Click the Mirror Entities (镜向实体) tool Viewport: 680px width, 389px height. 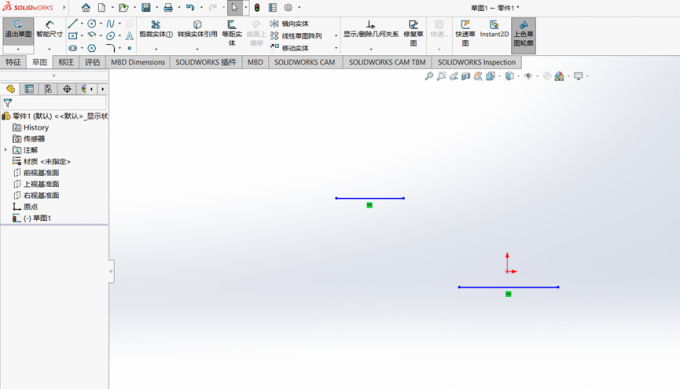(289, 23)
